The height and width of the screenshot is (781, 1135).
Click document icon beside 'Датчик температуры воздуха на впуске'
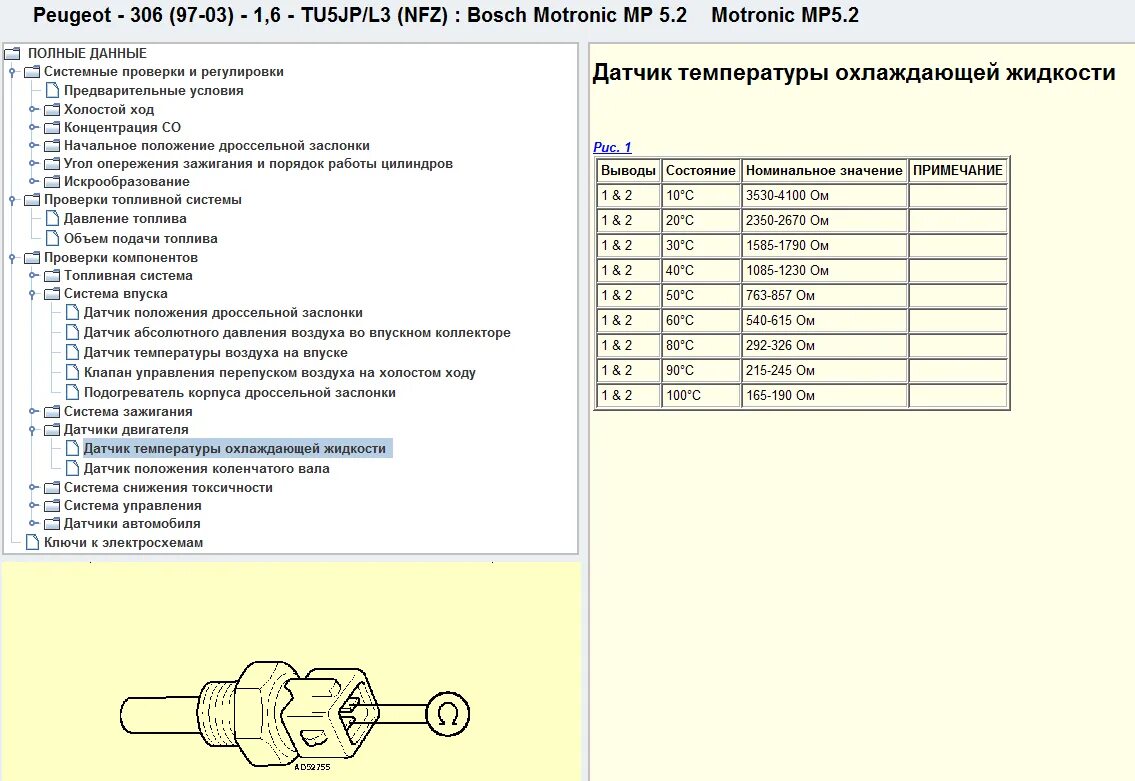pyautogui.click(x=72, y=352)
